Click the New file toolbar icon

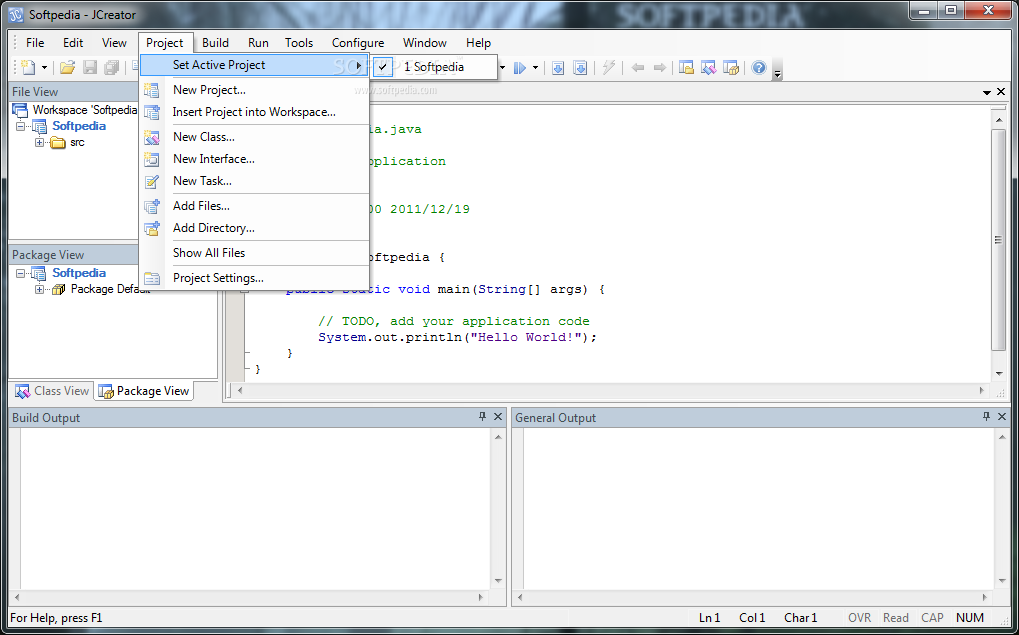(28, 67)
